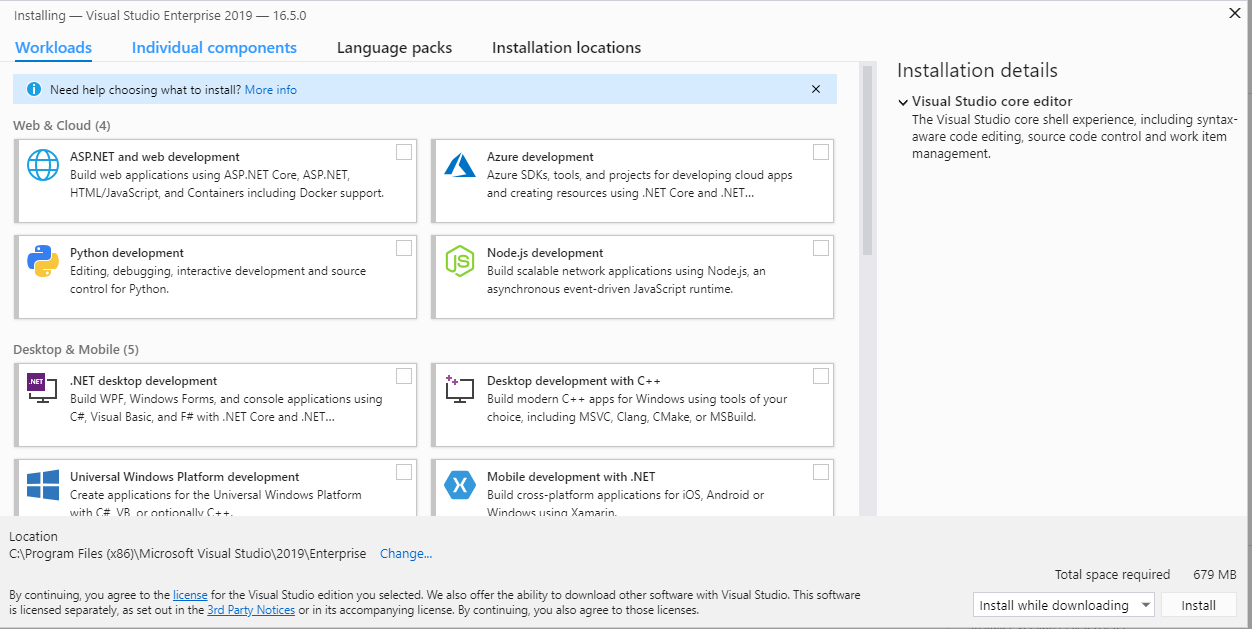Open the Installation locations tab
This screenshot has height=629, width=1252.
tap(566, 48)
